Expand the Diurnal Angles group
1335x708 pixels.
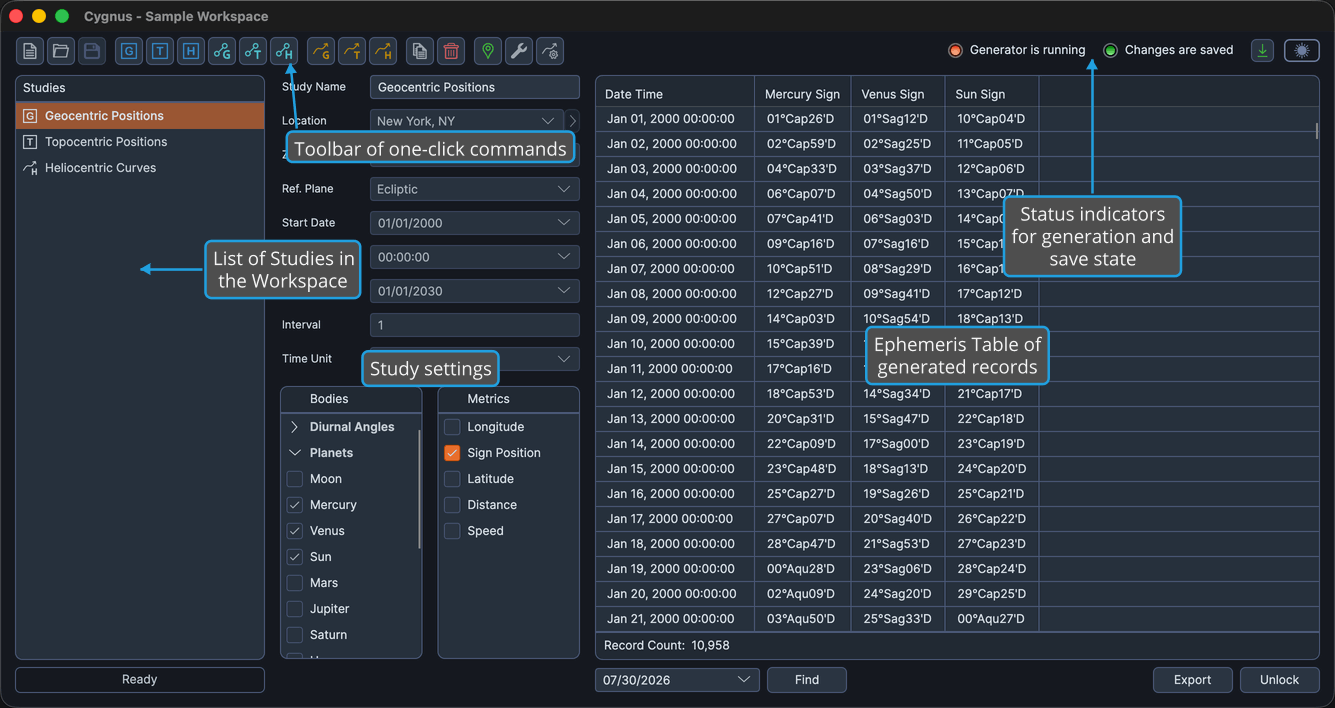(x=295, y=427)
